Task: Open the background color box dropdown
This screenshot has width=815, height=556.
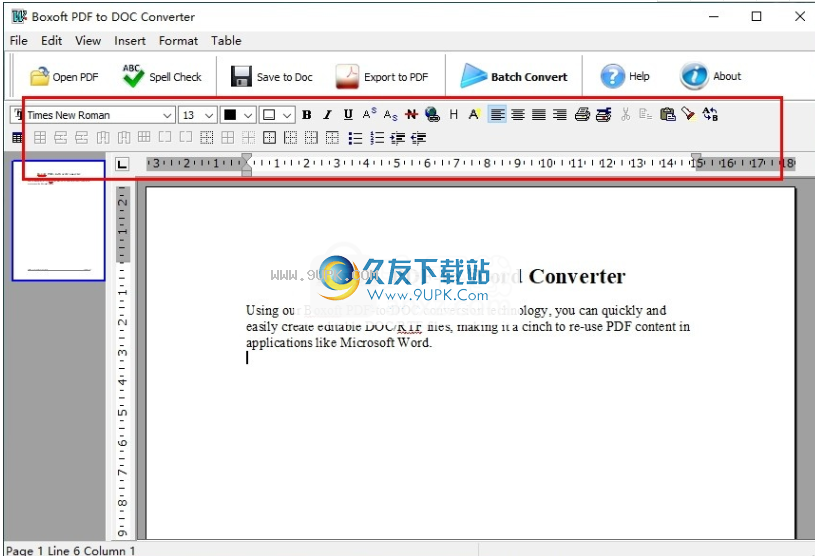Action: 287,115
